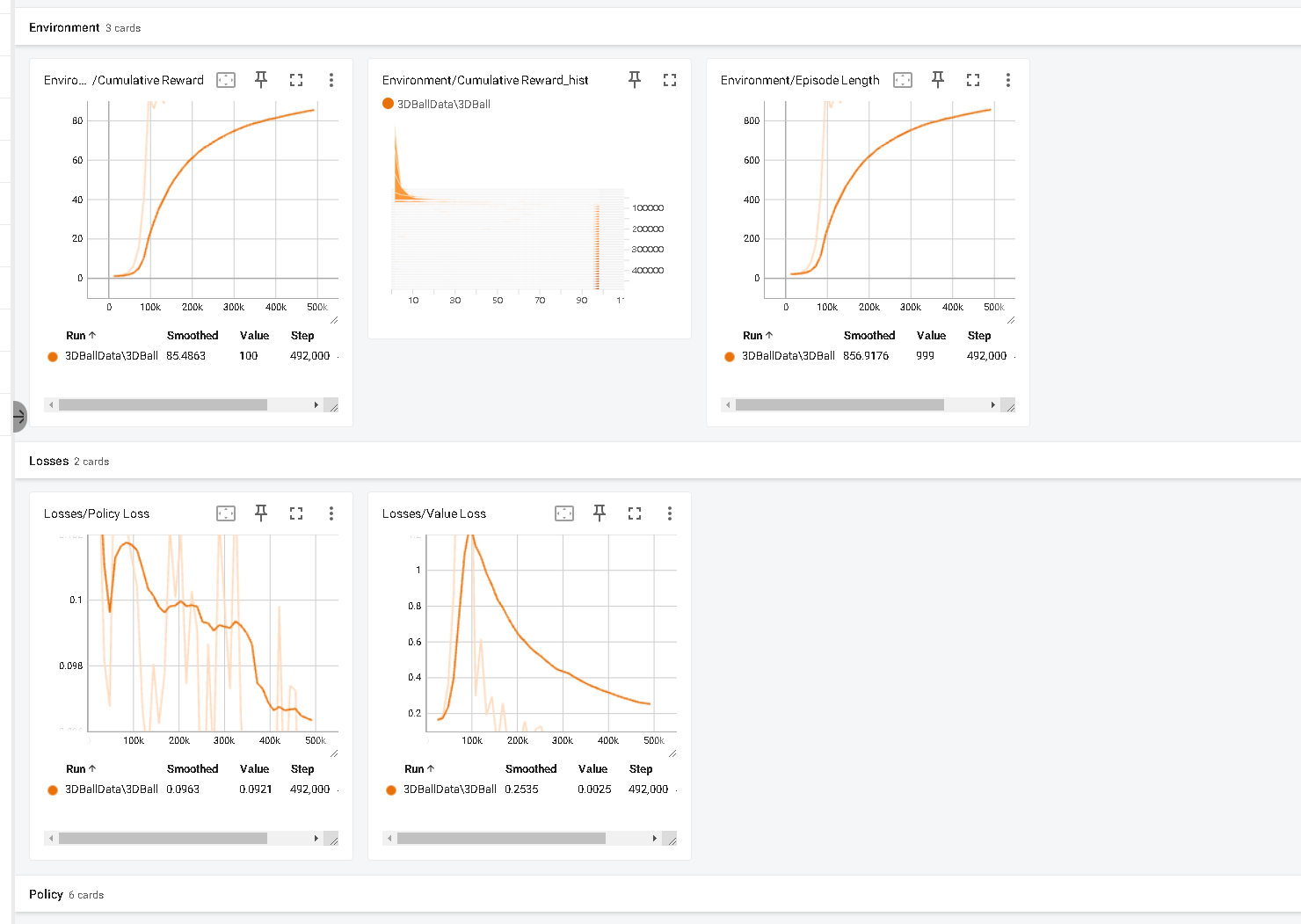Click horizontal scrollbar under Episode Length table

[839, 405]
